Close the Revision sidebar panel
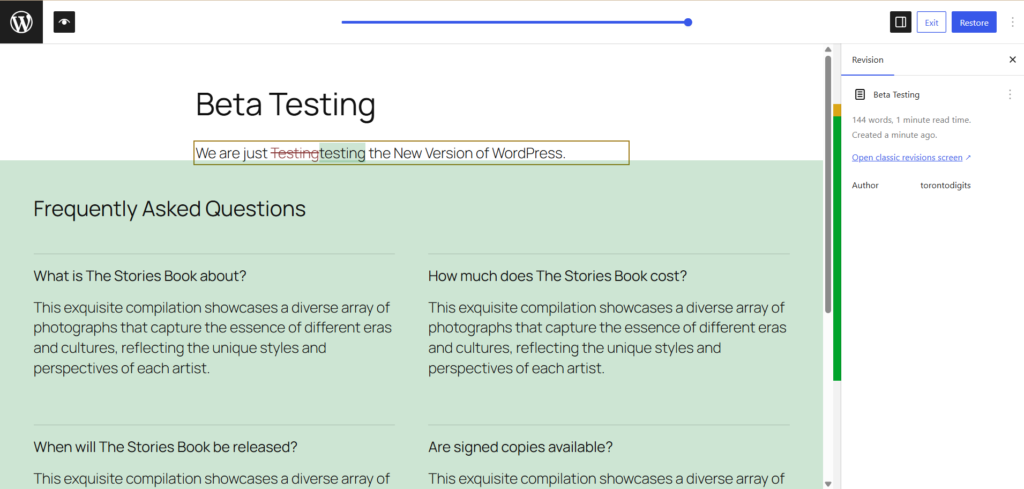1024x489 pixels. (1012, 60)
